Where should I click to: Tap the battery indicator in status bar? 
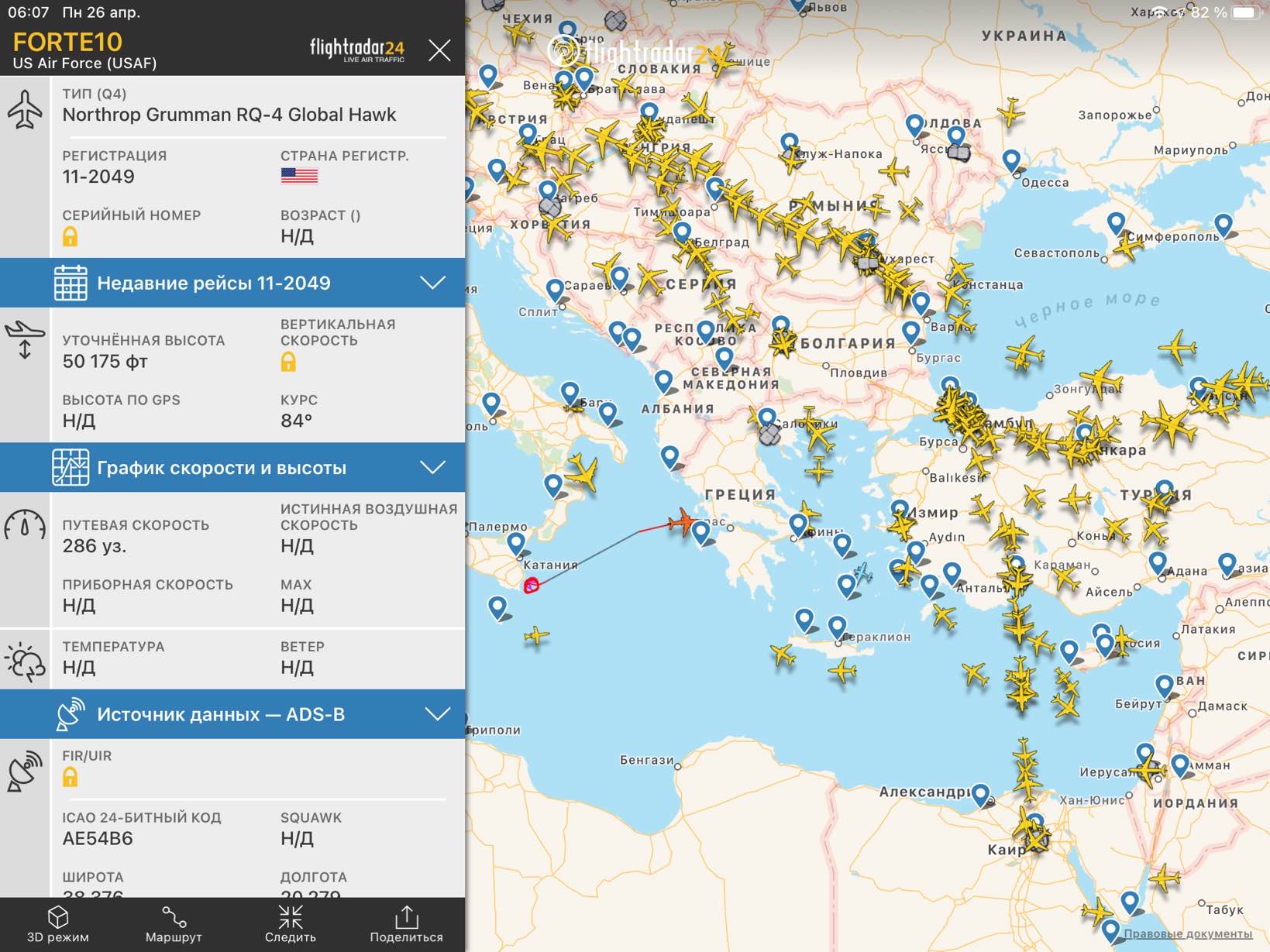[1247, 12]
